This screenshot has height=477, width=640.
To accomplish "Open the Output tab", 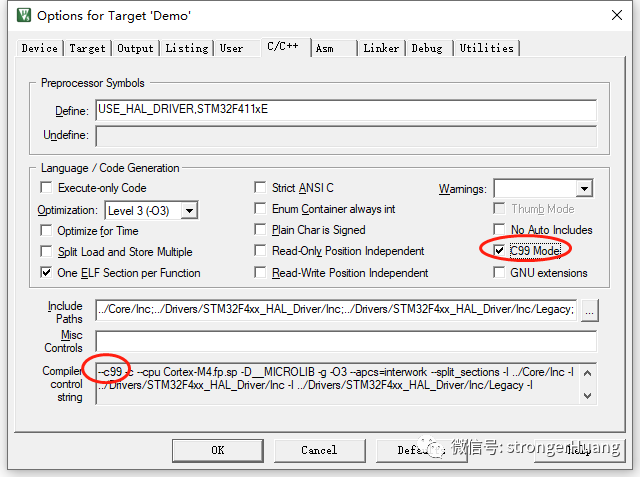I will coord(135,48).
